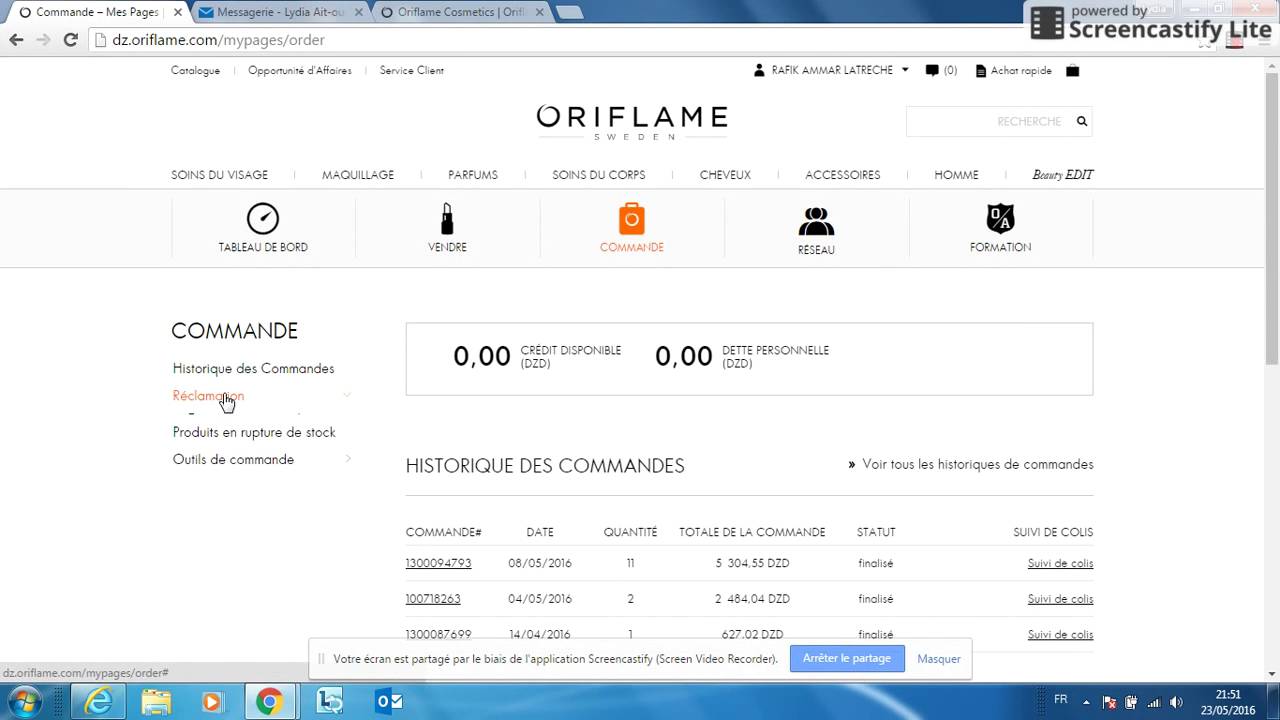Click Suivi de colis for order 1300094793
Image resolution: width=1280 pixels, height=720 pixels.
coord(1060,563)
